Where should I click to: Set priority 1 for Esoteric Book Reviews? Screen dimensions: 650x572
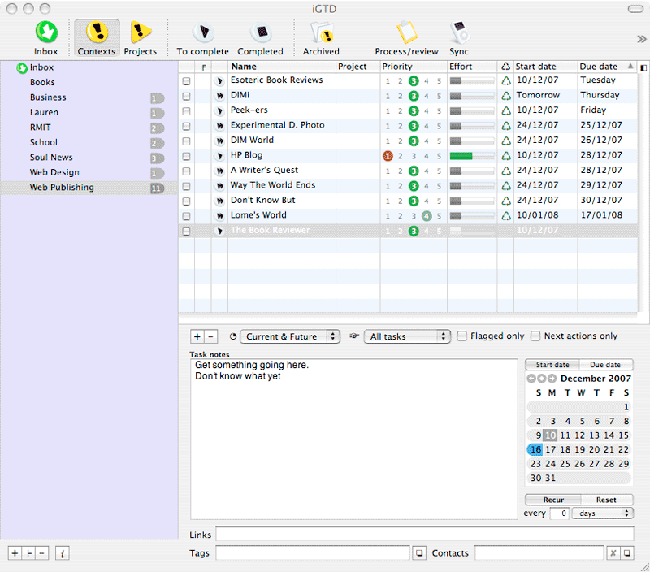click(388, 81)
